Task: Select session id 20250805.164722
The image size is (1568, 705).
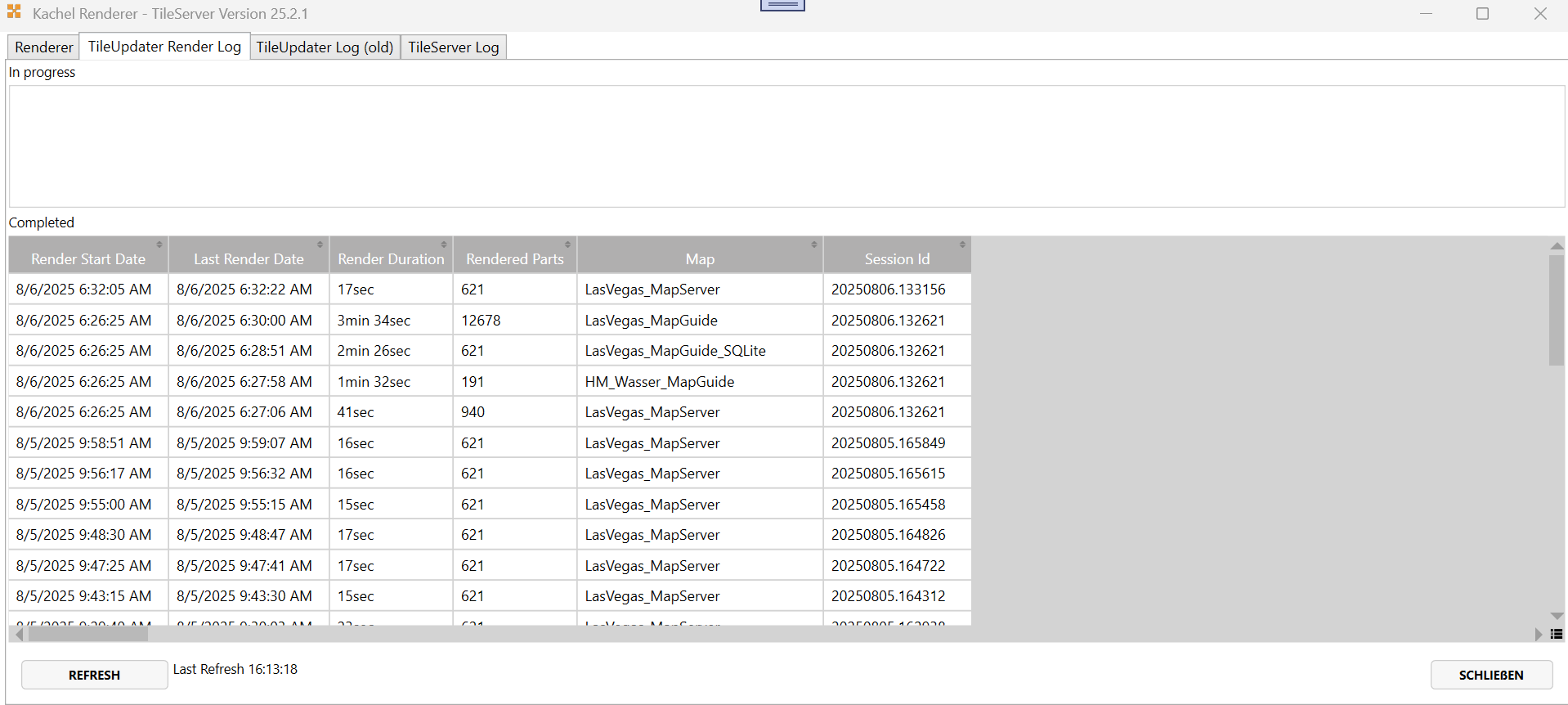Action: click(897, 566)
